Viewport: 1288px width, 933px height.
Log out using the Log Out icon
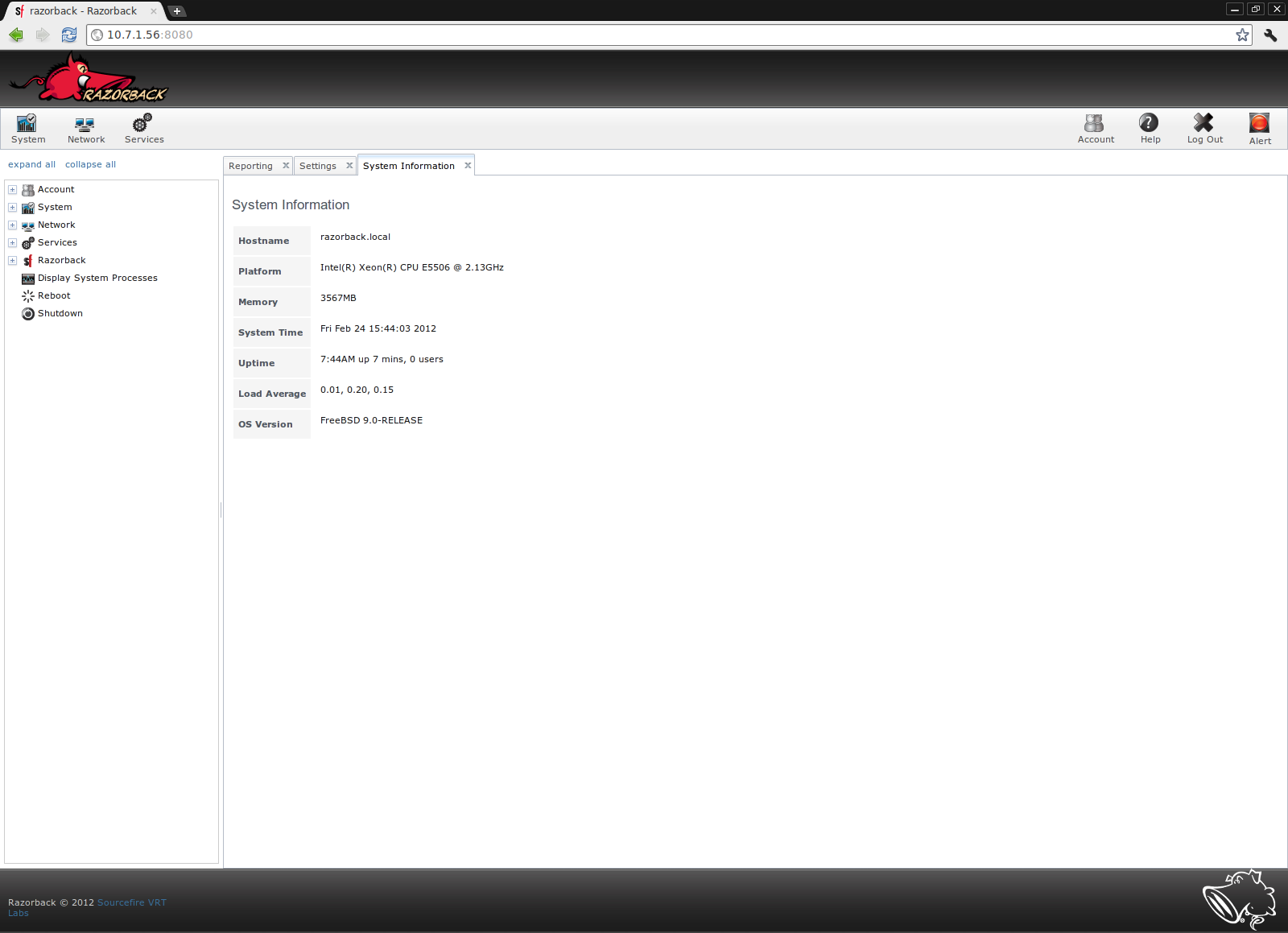click(1204, 127)
